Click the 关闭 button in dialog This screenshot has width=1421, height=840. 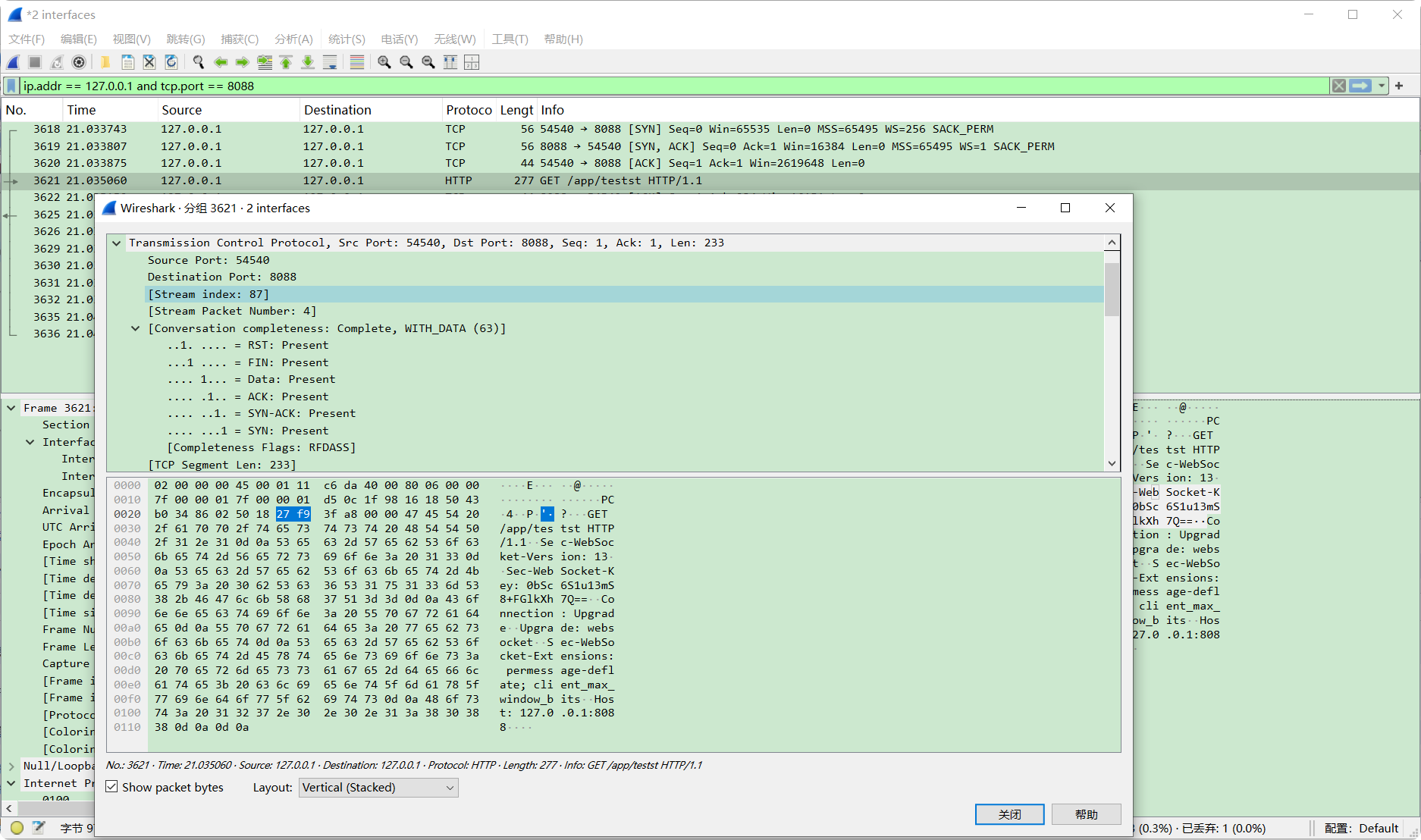click(x=1009, y=814)
